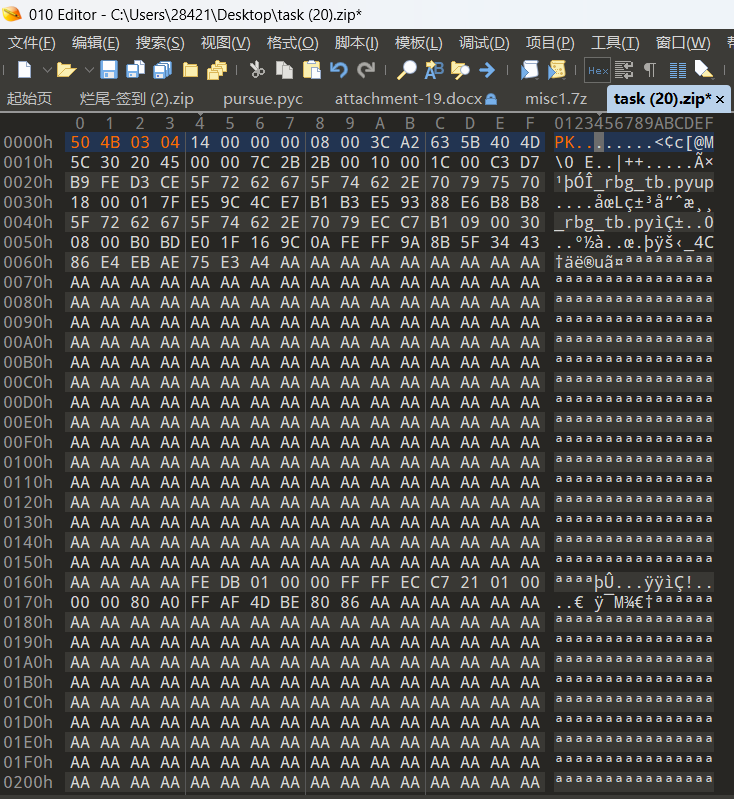Viewport: 734px width, 799px height.
Task: Click the '_rbg_tb.pyup' ASCII text in row 0020h
Action: pos(654,182)
